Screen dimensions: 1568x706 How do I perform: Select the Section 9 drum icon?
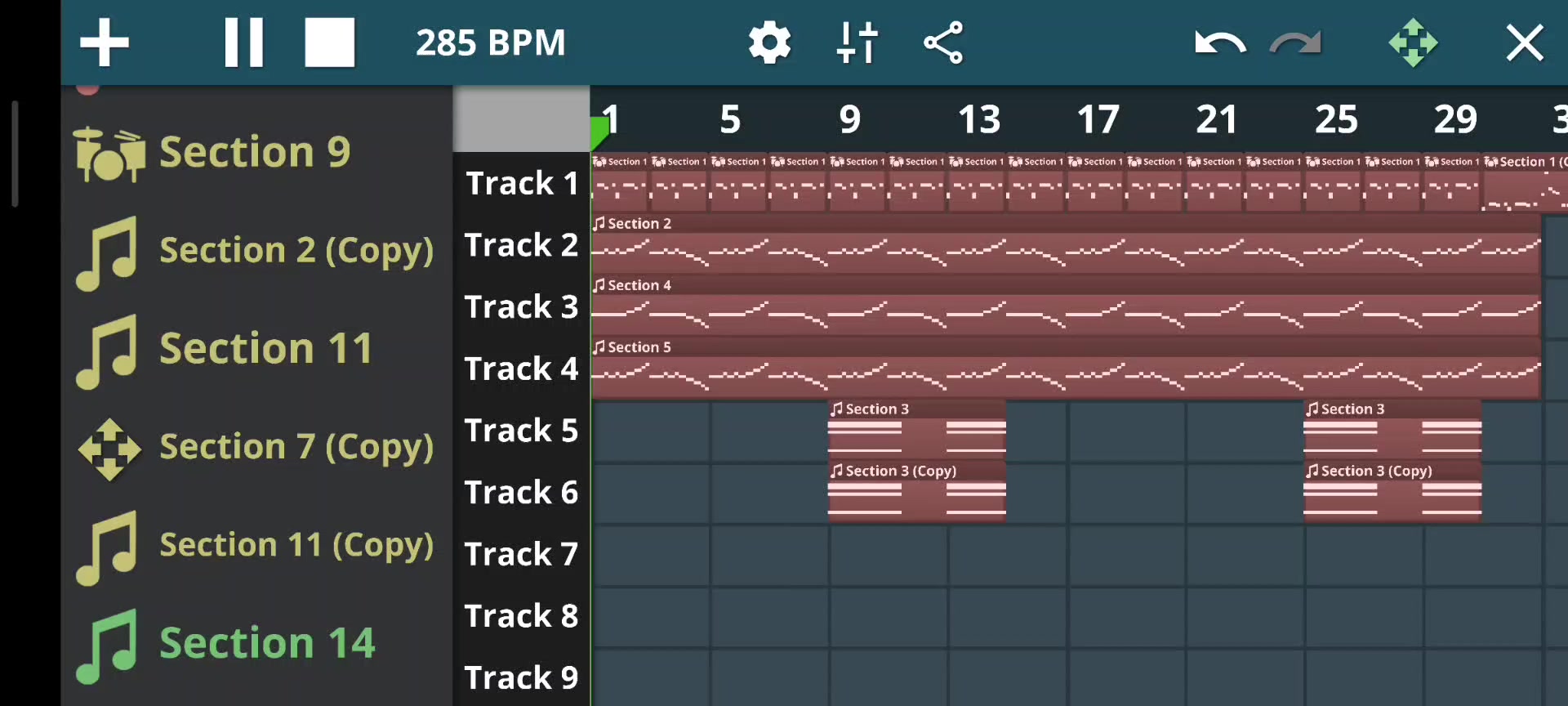pyautogui.click(x=109, y=153)
